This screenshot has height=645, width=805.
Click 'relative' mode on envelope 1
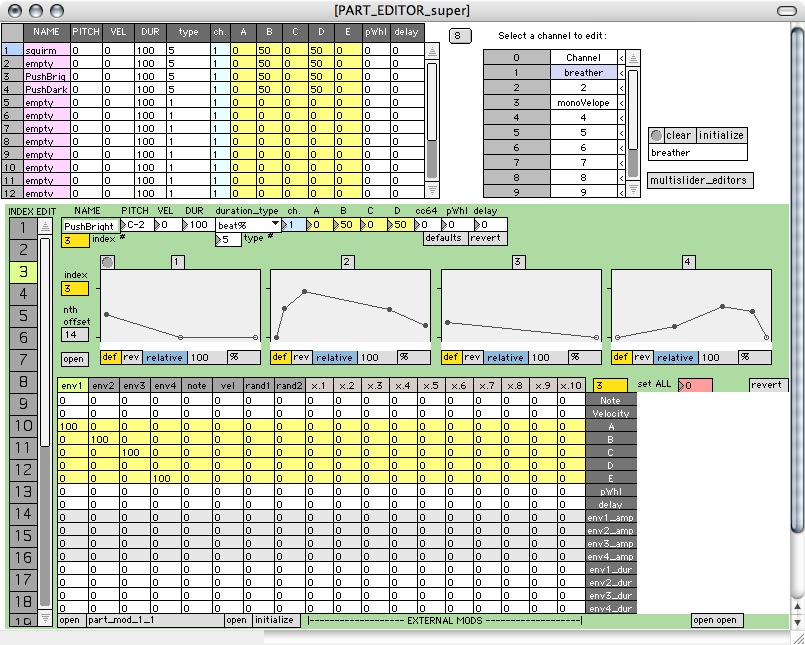(166, 357)
